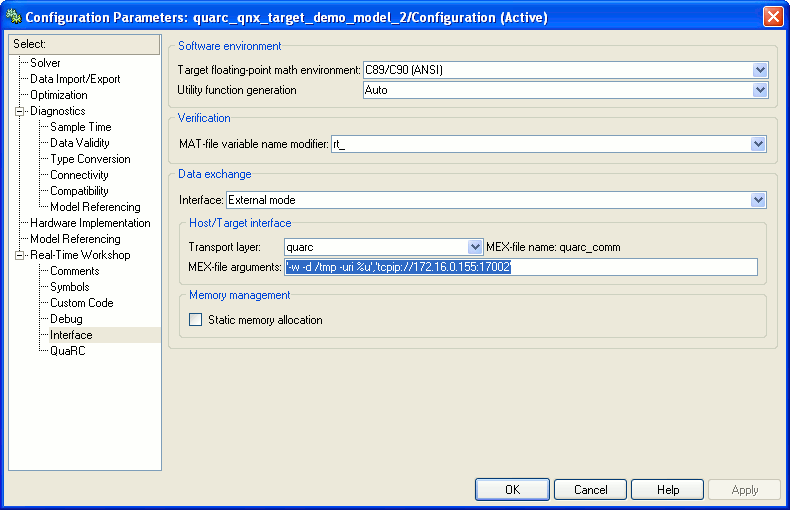Open Data Validity diagnostics
Viewport: 790px width, 510px height.
pos(80,143)
